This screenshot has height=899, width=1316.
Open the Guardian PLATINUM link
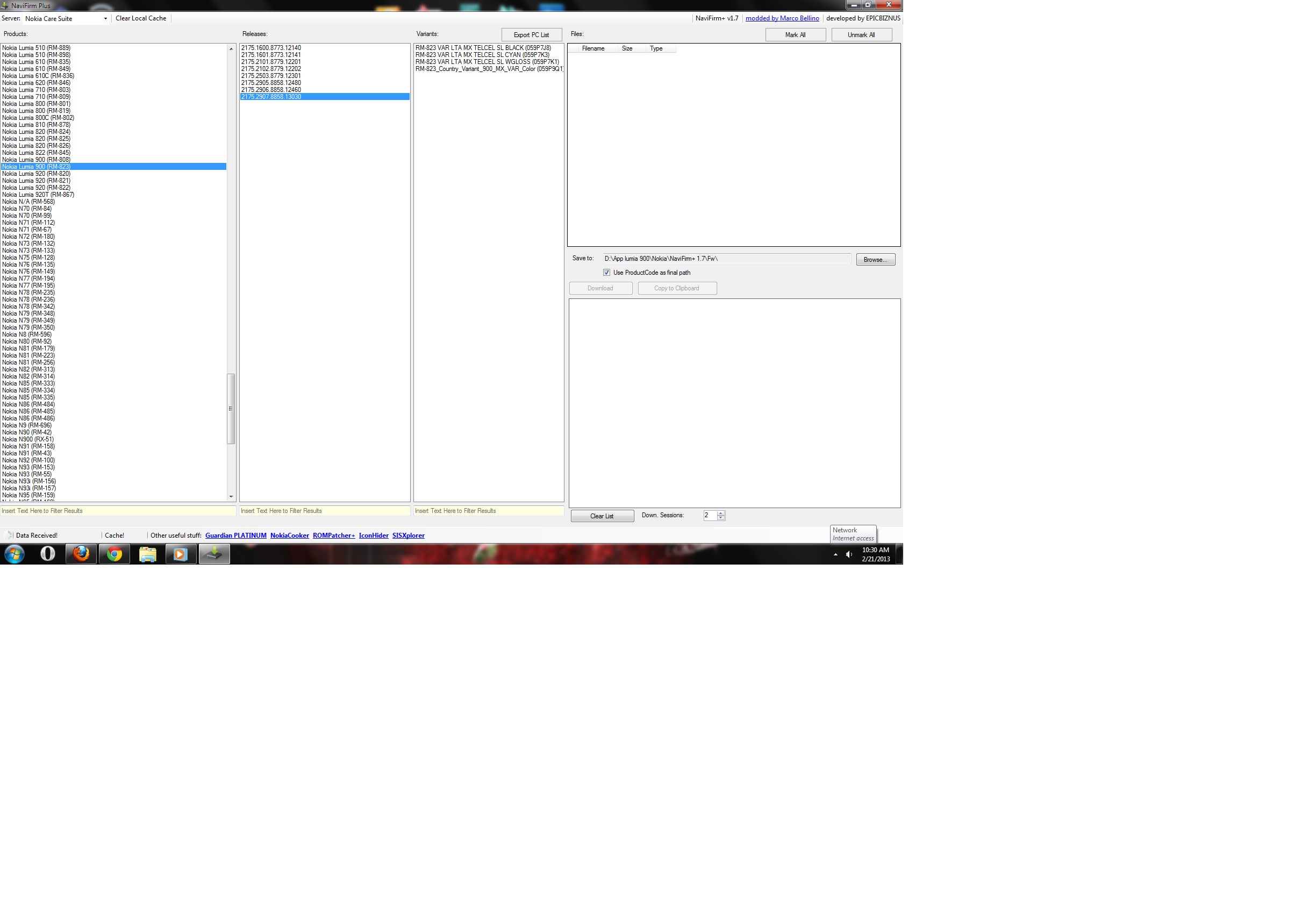coord(235,536)
